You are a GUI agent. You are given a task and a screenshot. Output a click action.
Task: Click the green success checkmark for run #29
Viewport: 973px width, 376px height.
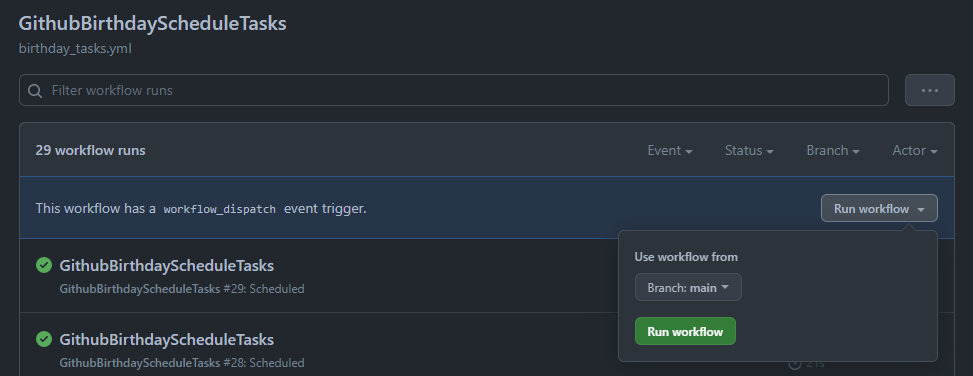click(43, 265)
